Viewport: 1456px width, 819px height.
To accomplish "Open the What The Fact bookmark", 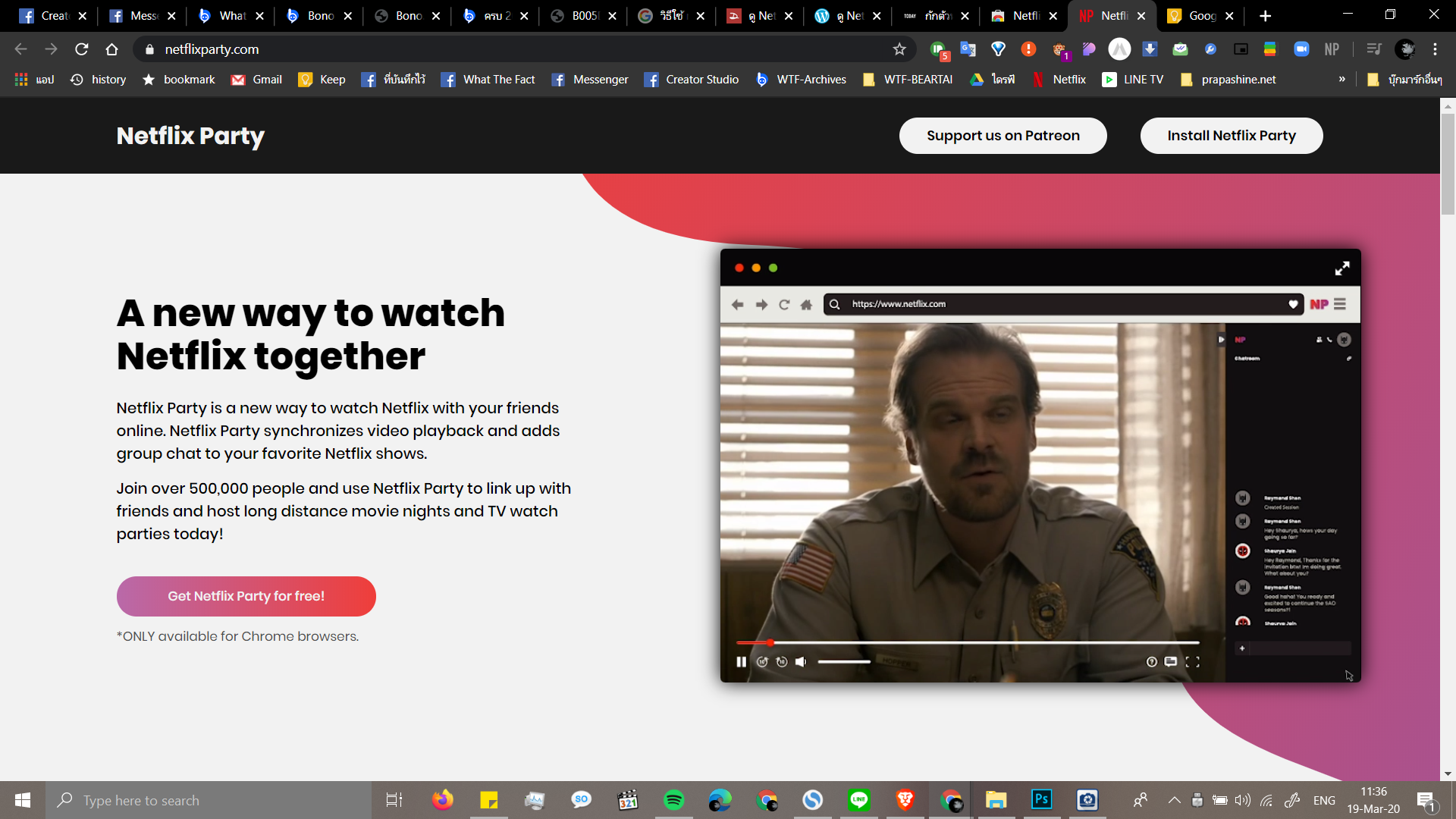I will click(488, 80).
